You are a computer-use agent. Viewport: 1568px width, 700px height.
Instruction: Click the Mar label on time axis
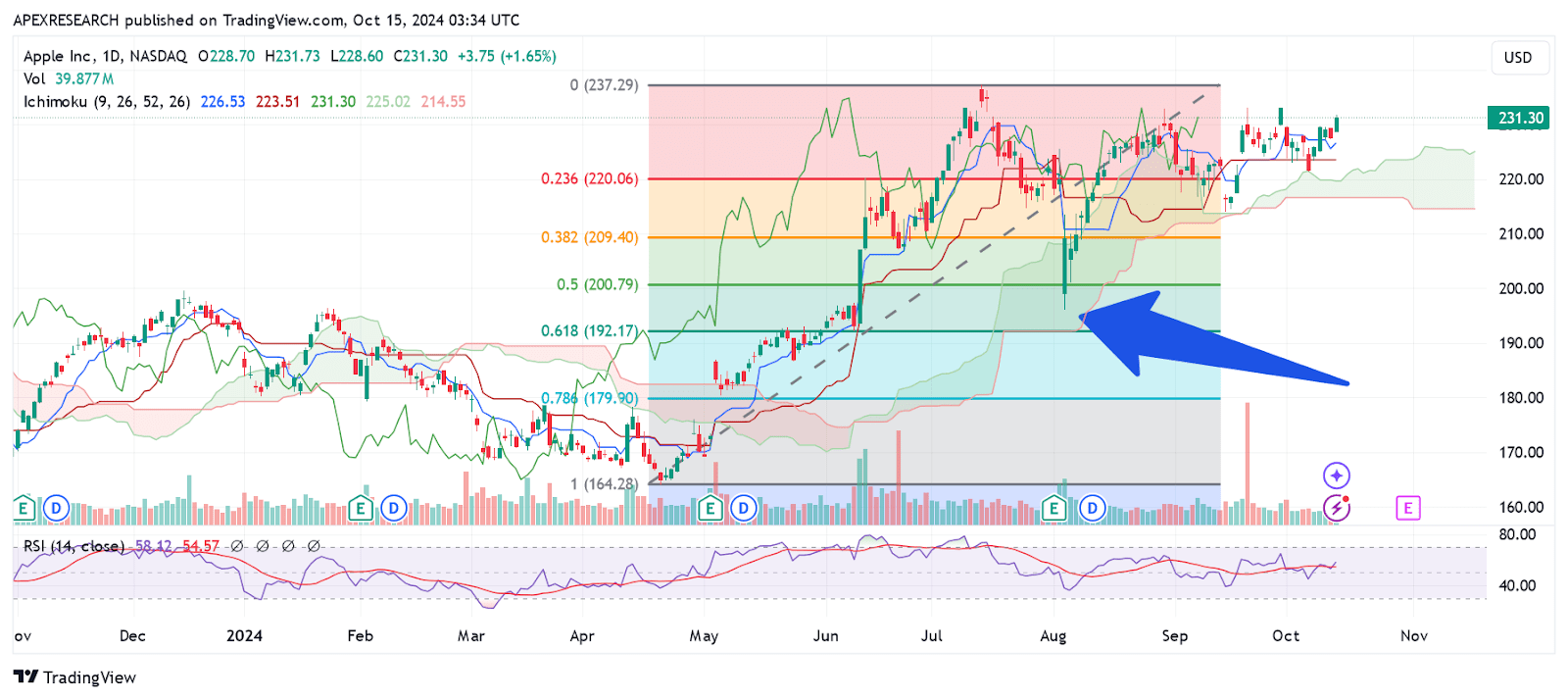click(x=471, y=635)
